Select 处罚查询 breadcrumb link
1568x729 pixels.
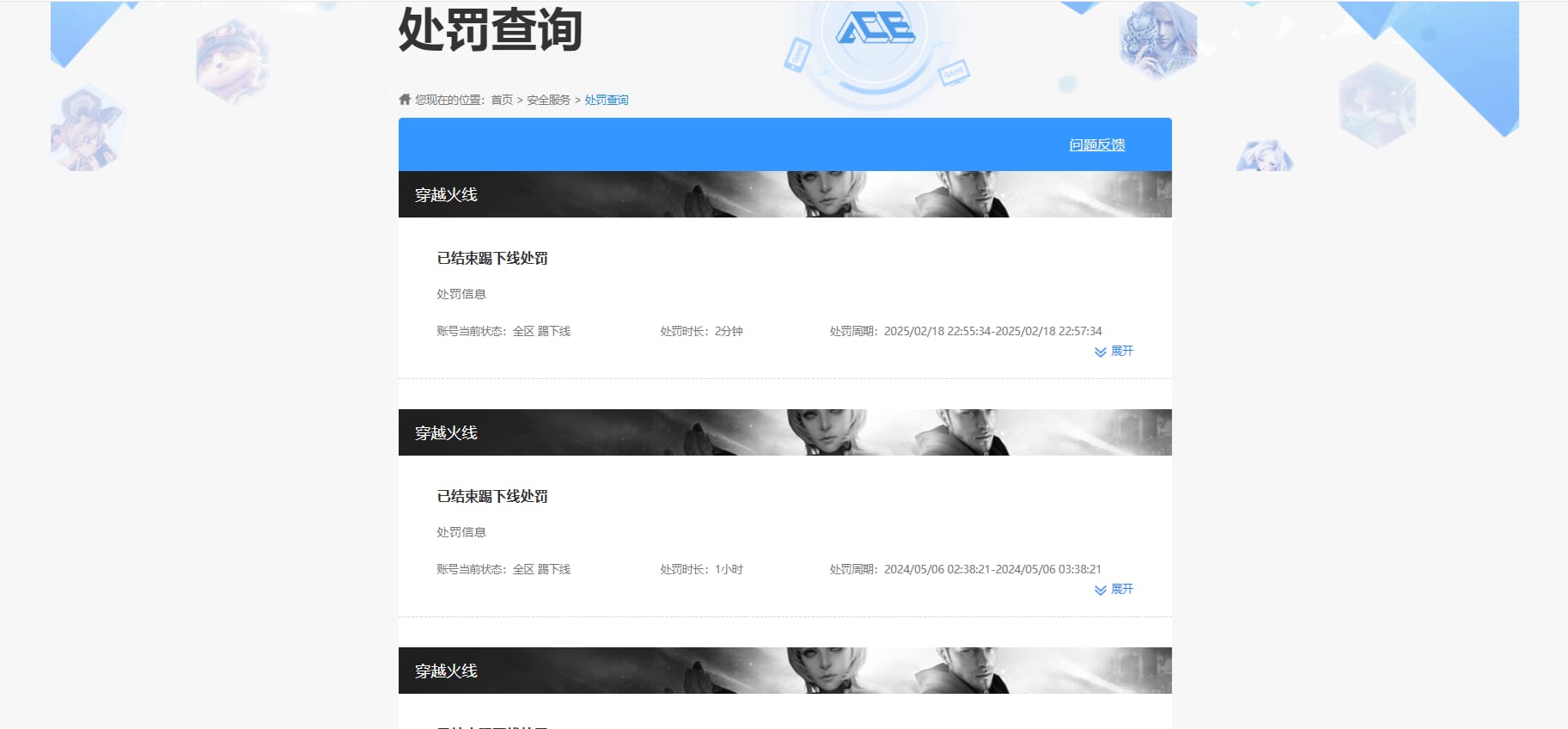click(607, 100)
